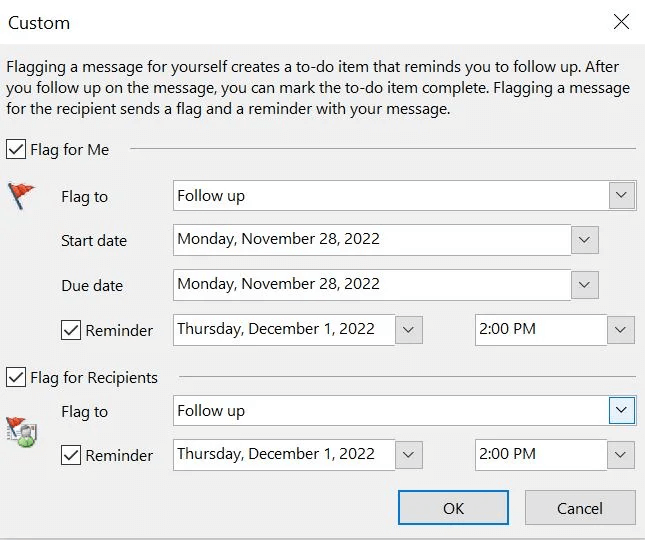Click the recipient flag icon
645x540 pixels.
pyautogui.click(x=21, y=431)
